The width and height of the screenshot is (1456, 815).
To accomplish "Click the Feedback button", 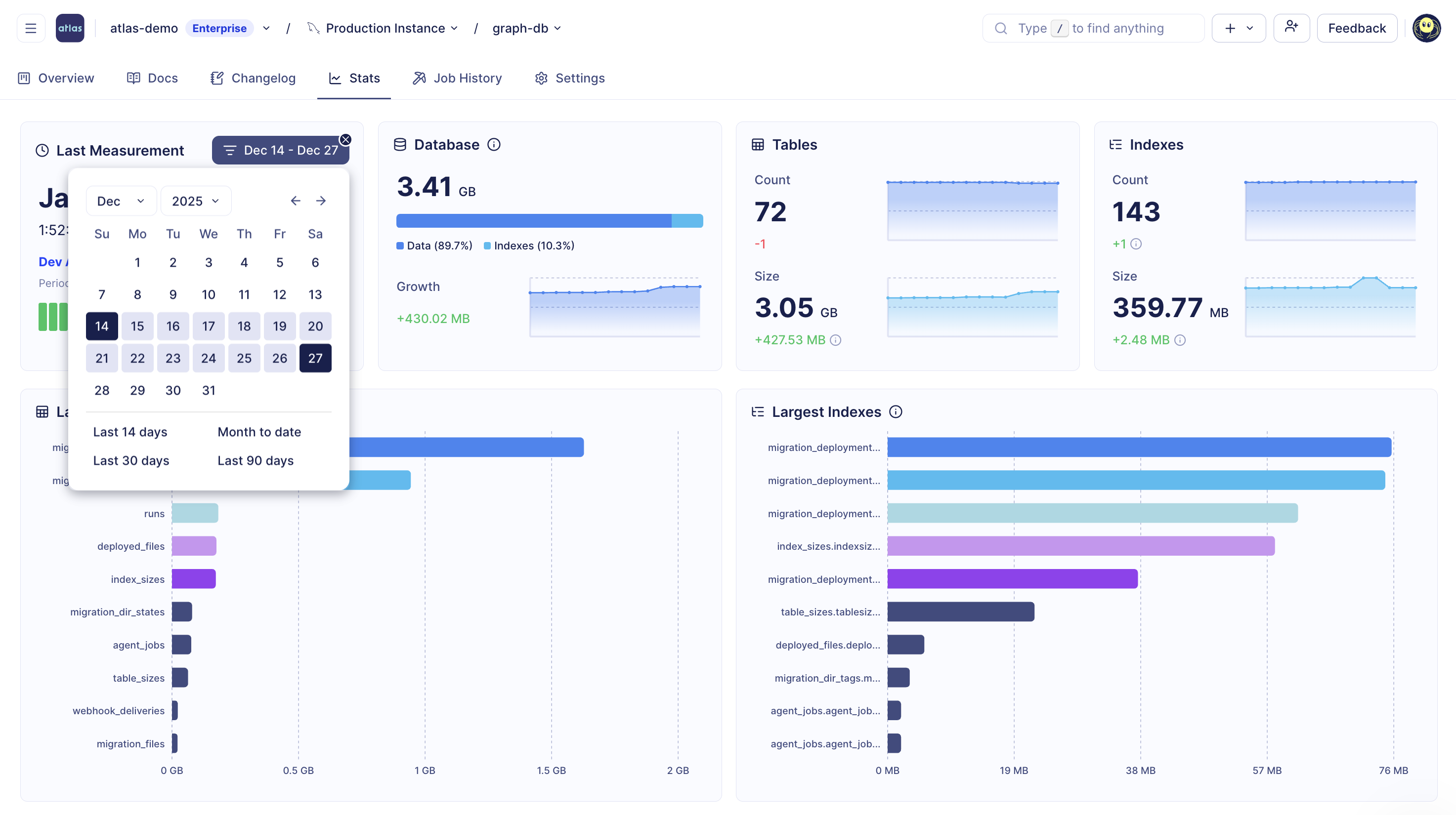I will (x=1357, y=28).
